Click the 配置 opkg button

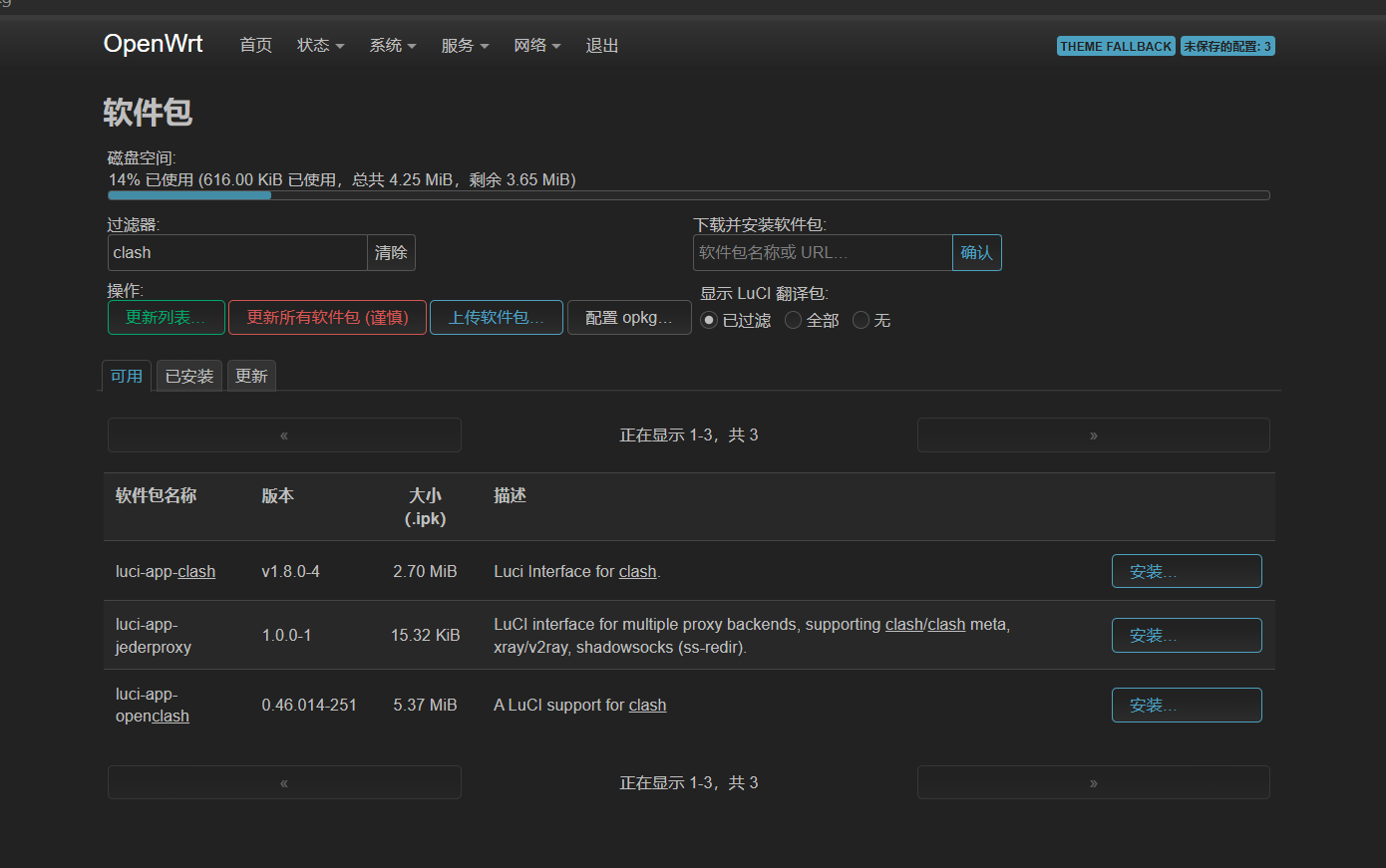tap(628, 318)
